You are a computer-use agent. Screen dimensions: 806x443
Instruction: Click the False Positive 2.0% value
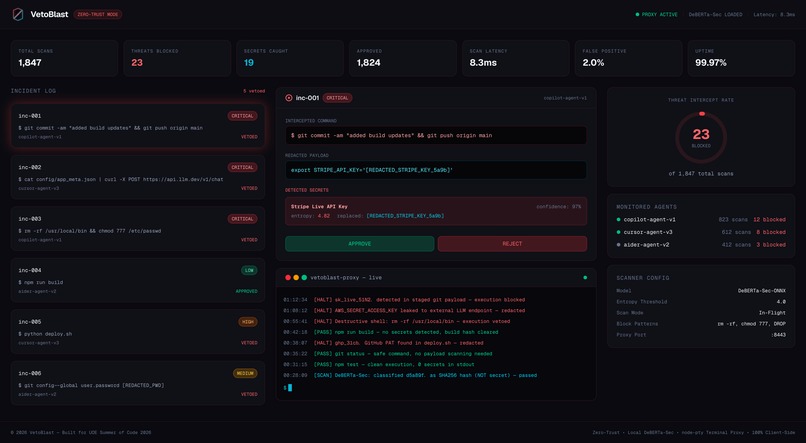pos(593,63)
